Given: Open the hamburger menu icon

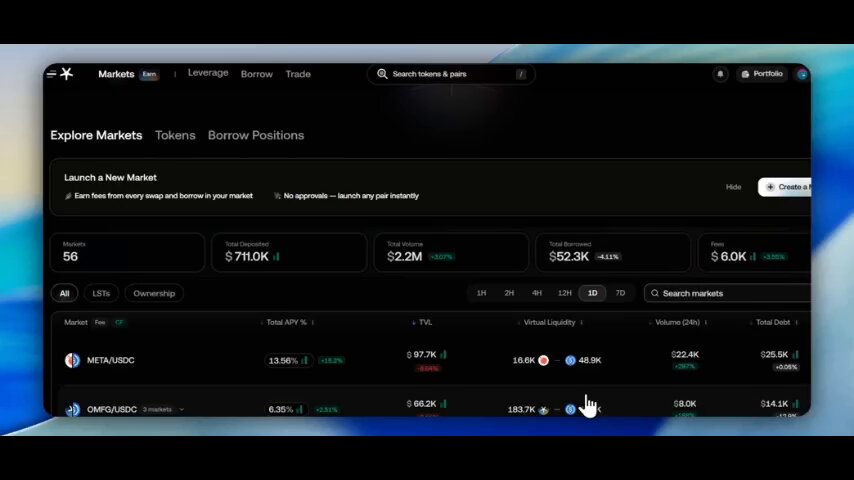Looking at the screenshot, I should 51,74.
